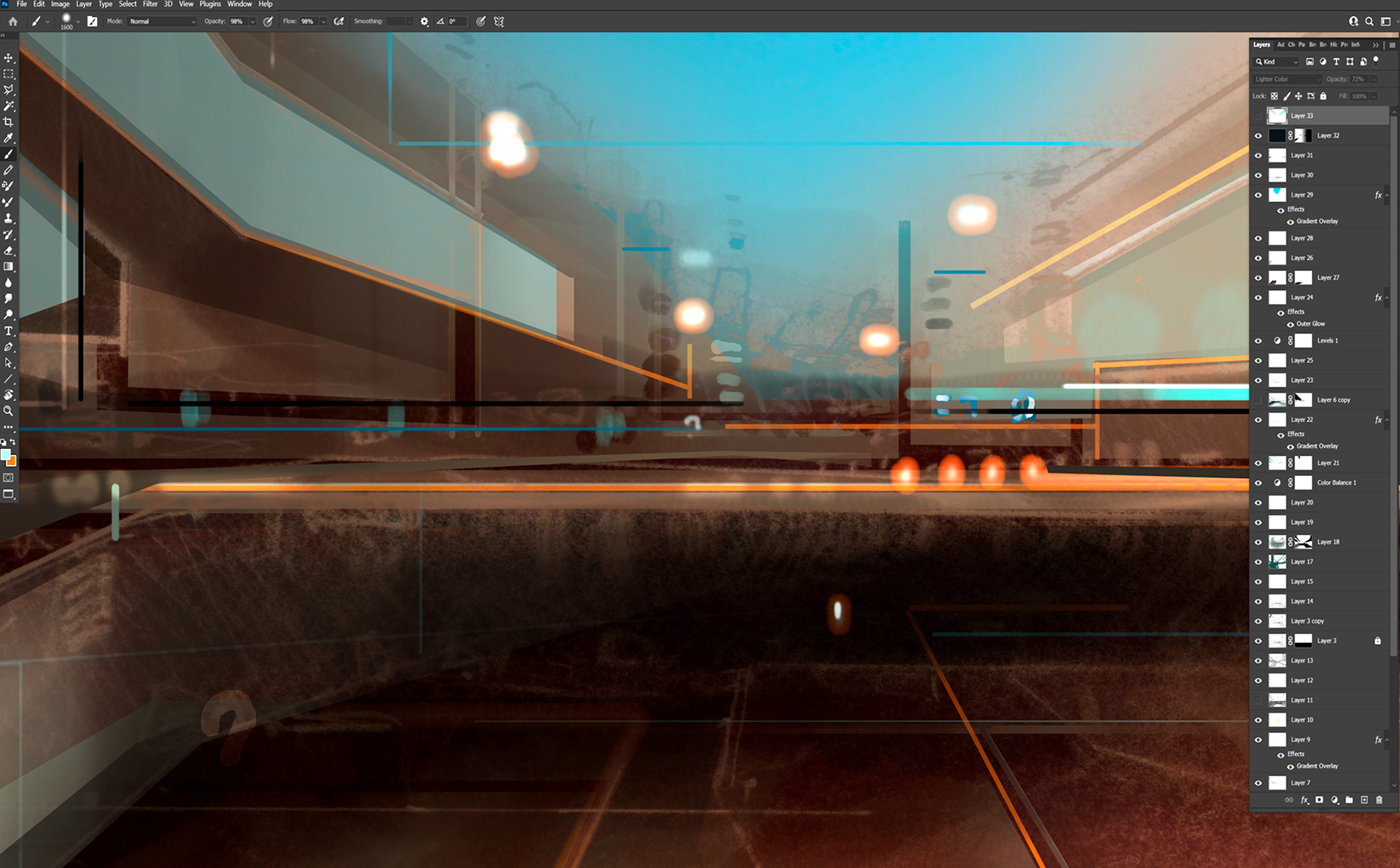This screenshot has width=1400, height=868.
Task: Activate the Zoom tool in toolbar
Action: pyautogui.click(x=9, y=411)
